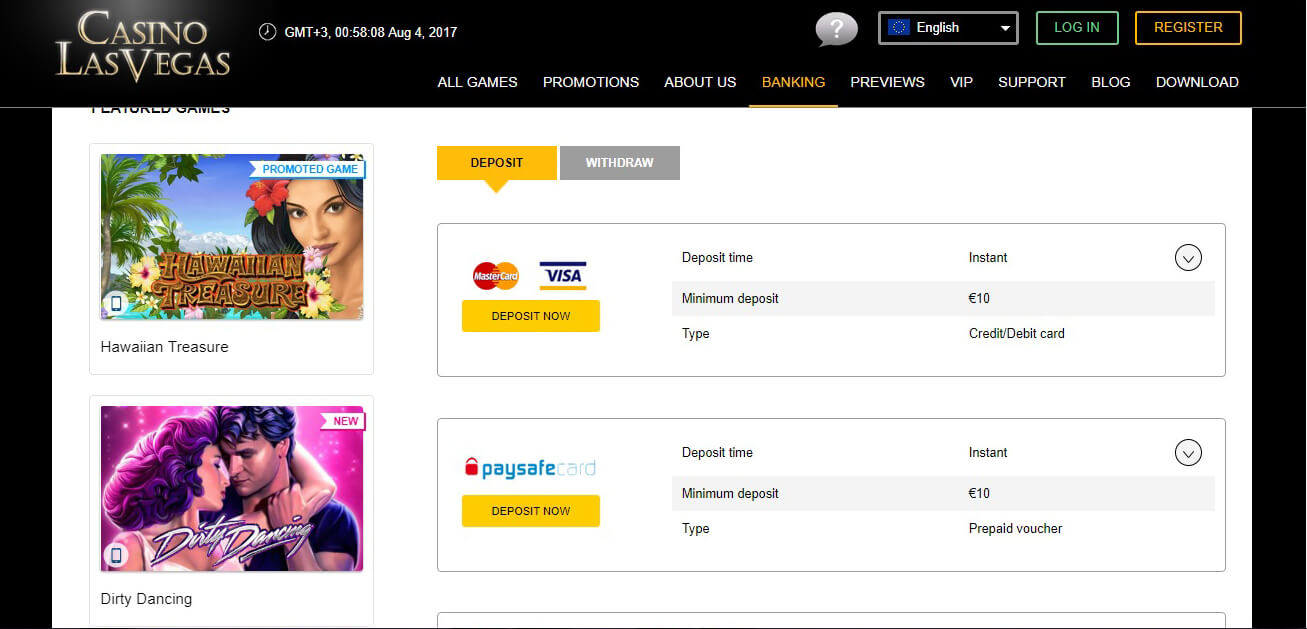Click the mobile icon on Dirty Dancing
The width and height of the screenshot is (1307, 629).
coord(116,555)
